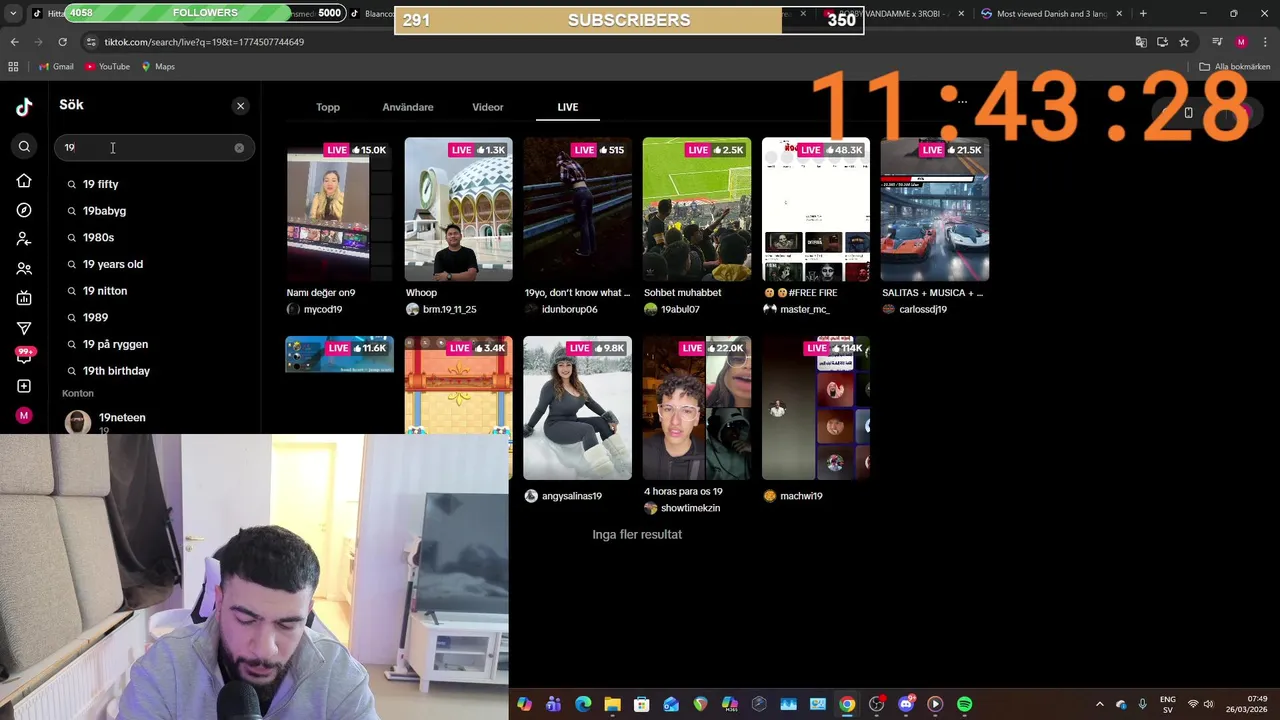This screenshot has height=720, width=1280.
Task: Click the upload plus icon in sidebar
Action: 24,386
